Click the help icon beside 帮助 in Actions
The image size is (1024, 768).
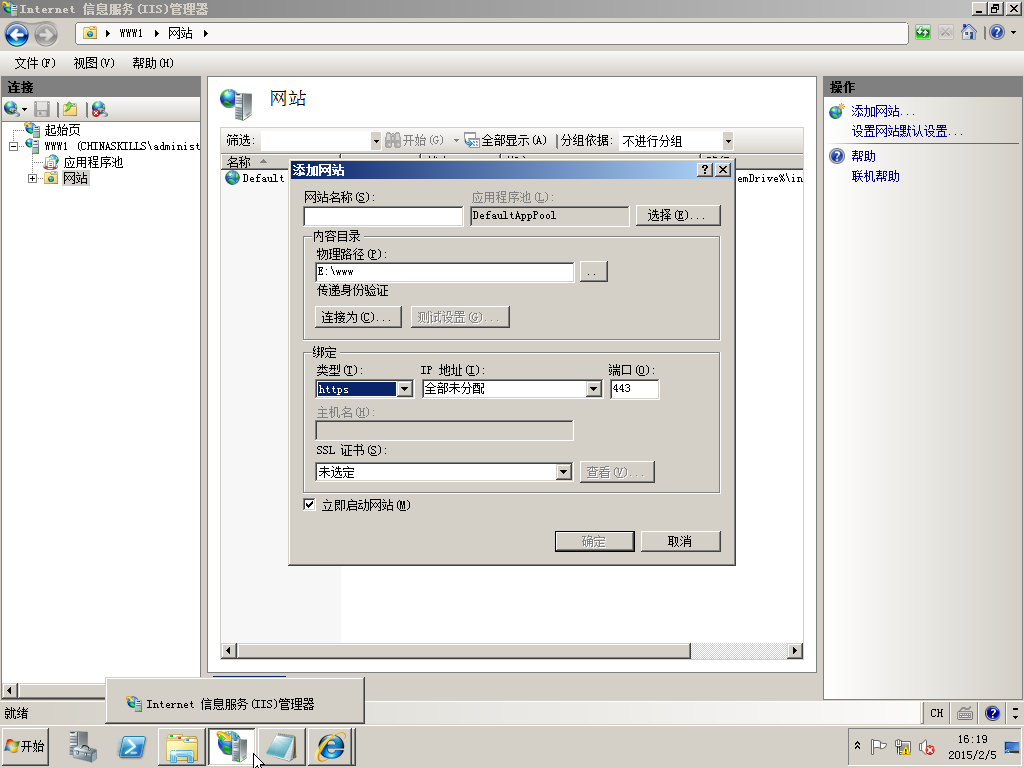837,156
